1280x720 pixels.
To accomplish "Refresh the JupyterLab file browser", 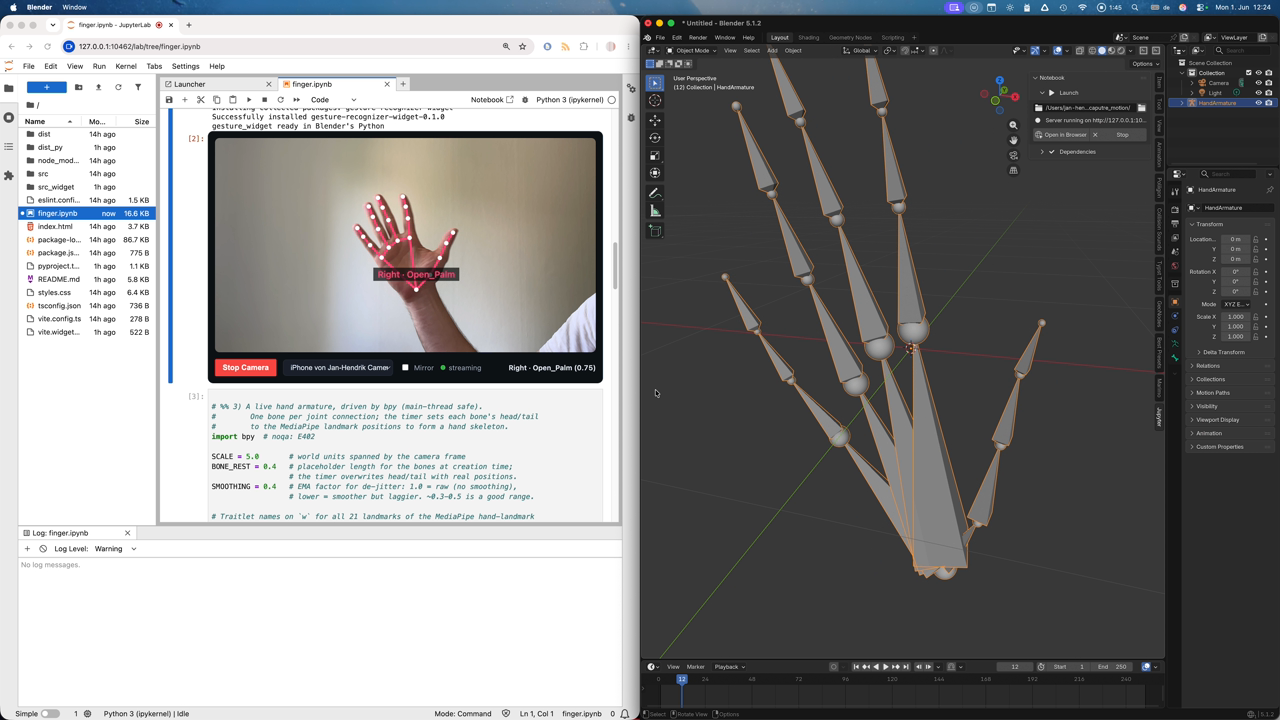I will 118,87.
